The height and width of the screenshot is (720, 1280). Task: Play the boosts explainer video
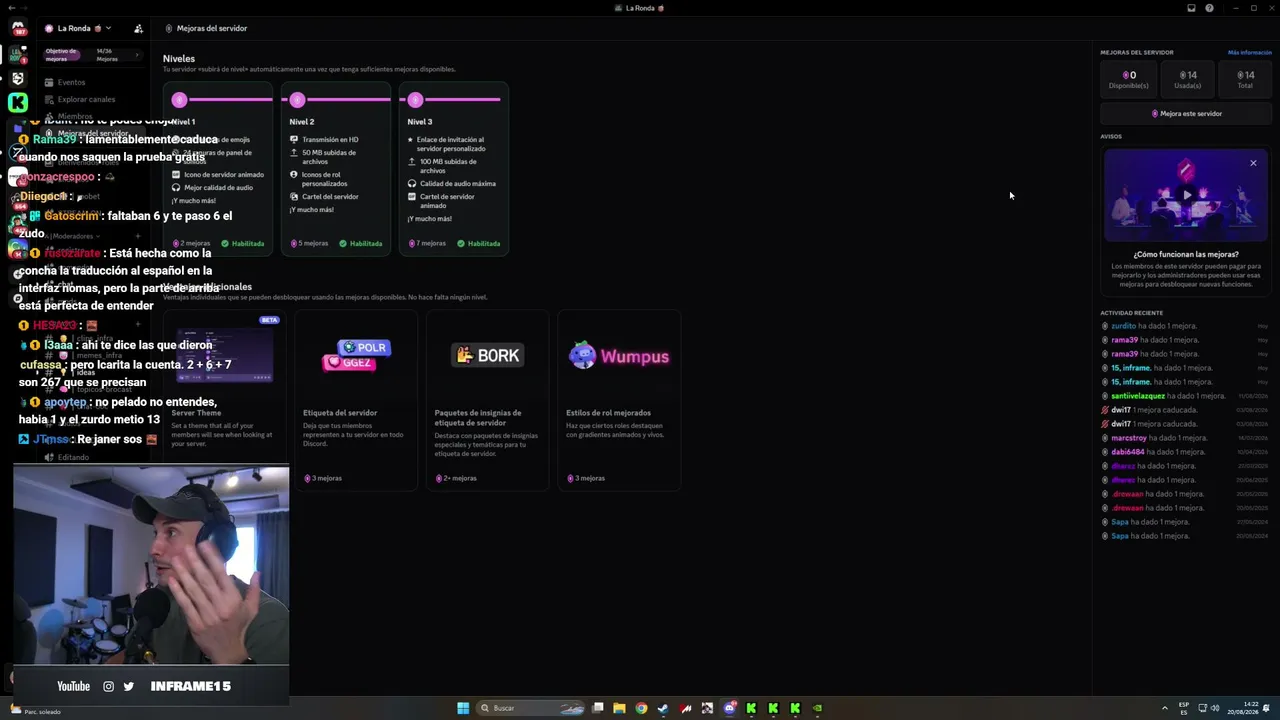coord(1186,195)
